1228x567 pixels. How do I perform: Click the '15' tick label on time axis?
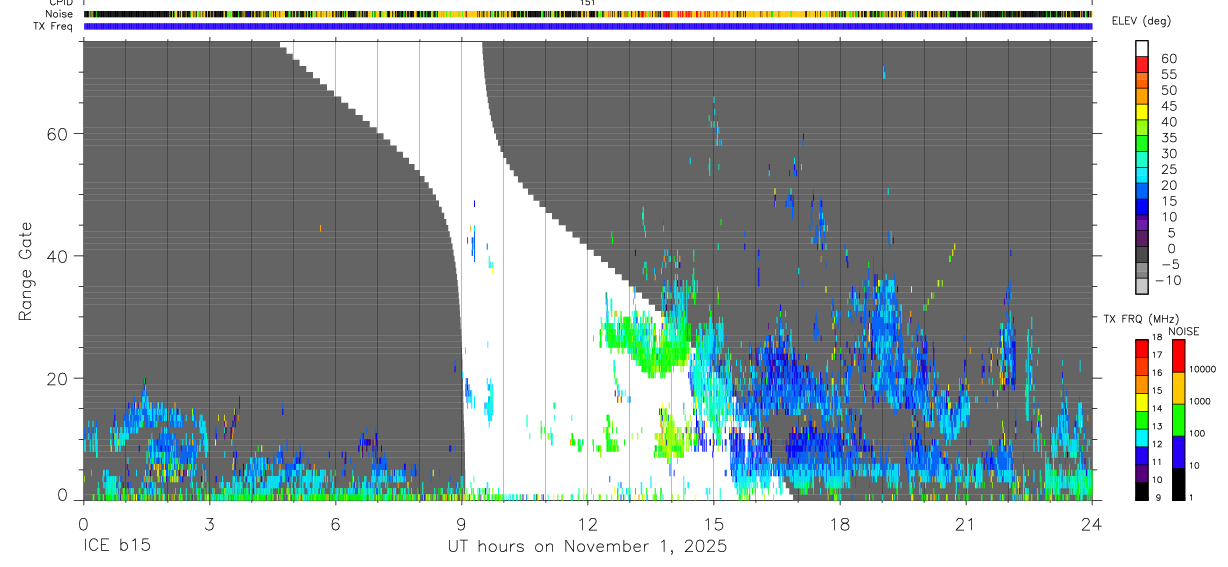click(x=714, y=524)
